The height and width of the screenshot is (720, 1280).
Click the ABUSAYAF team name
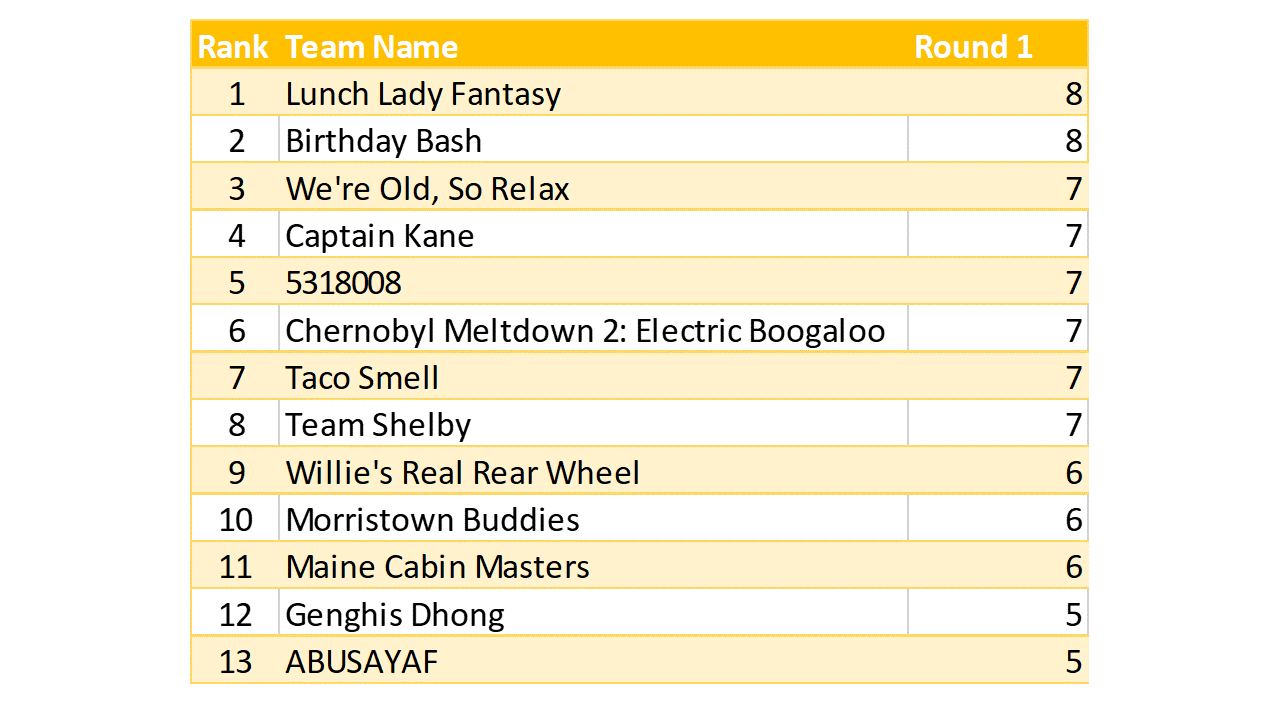pyautogui.click(x=362, y=662)
